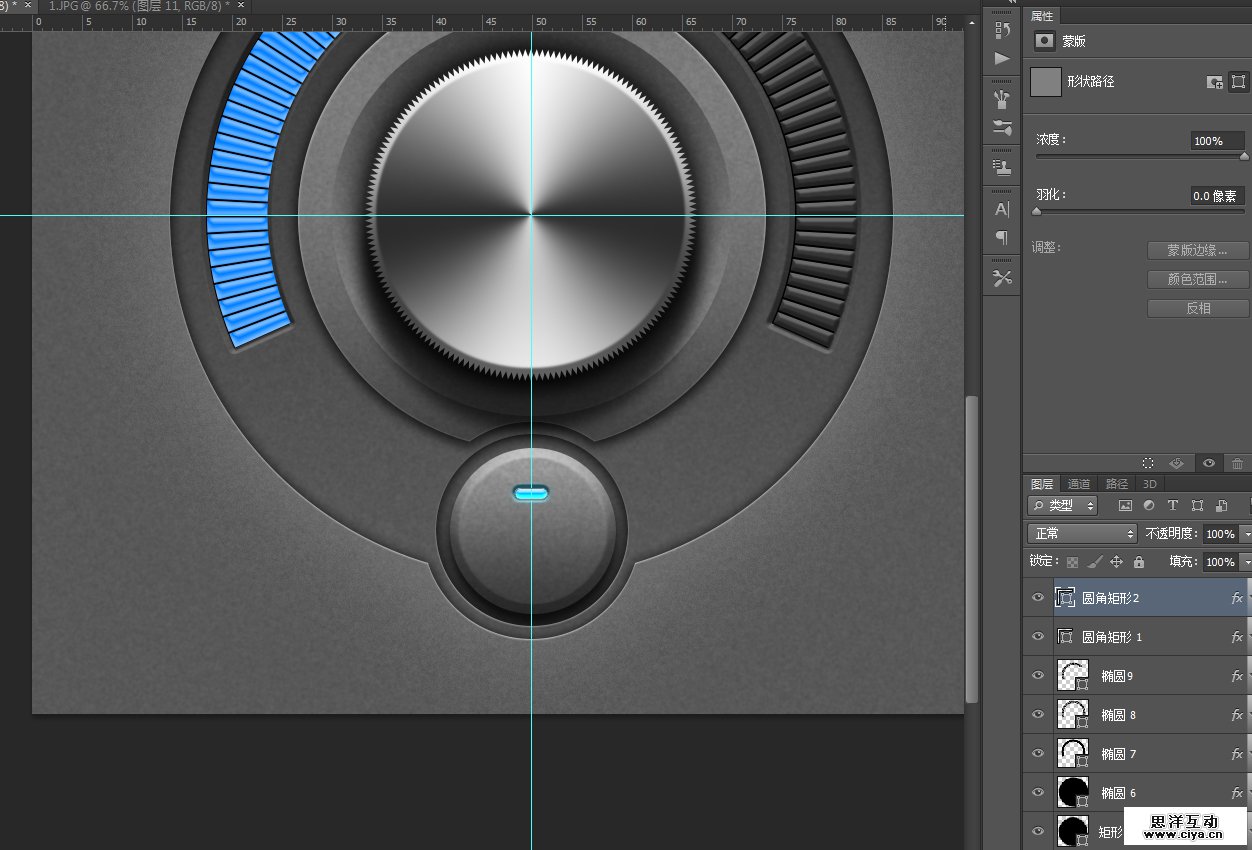Open the Character panel icon
Screen dimensions: 1252x850
coord(1001,209)
